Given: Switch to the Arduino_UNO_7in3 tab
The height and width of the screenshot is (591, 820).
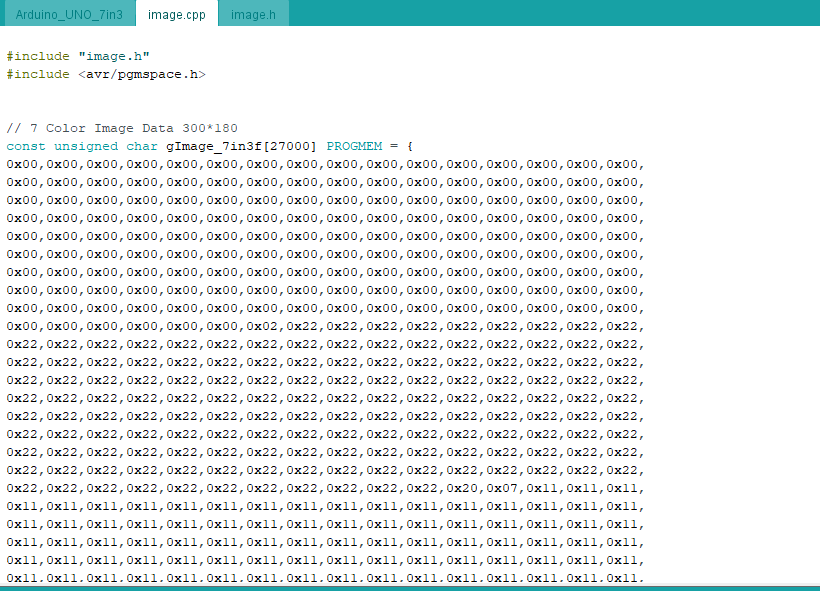Looking at the screenshot, I should (x=67, y=15).
